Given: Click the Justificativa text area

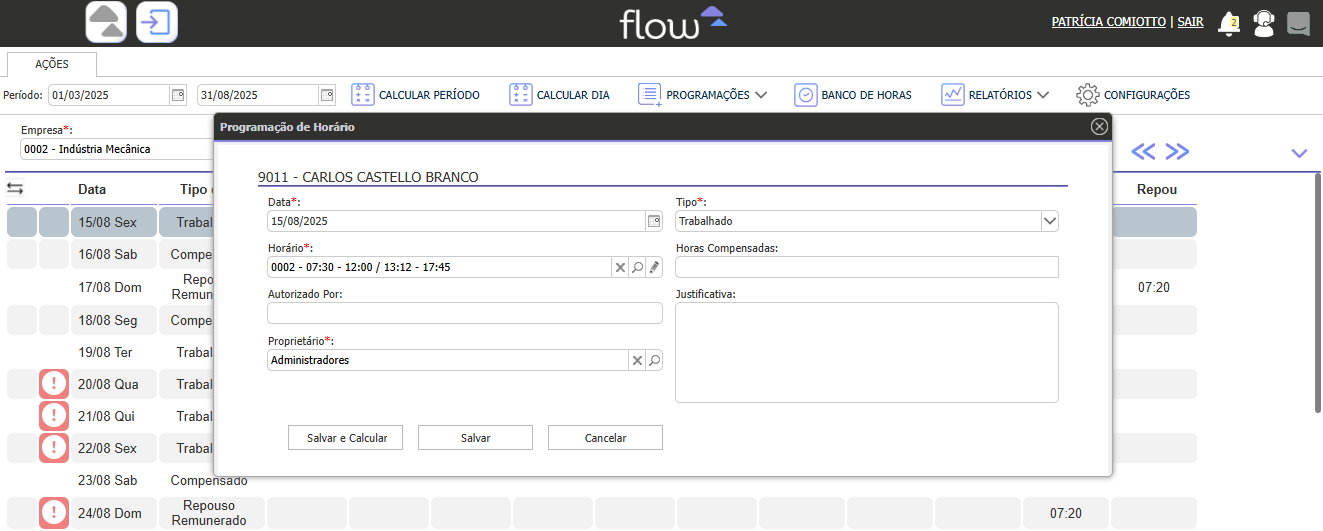Looking at the screenshot, I should point(866,352).
